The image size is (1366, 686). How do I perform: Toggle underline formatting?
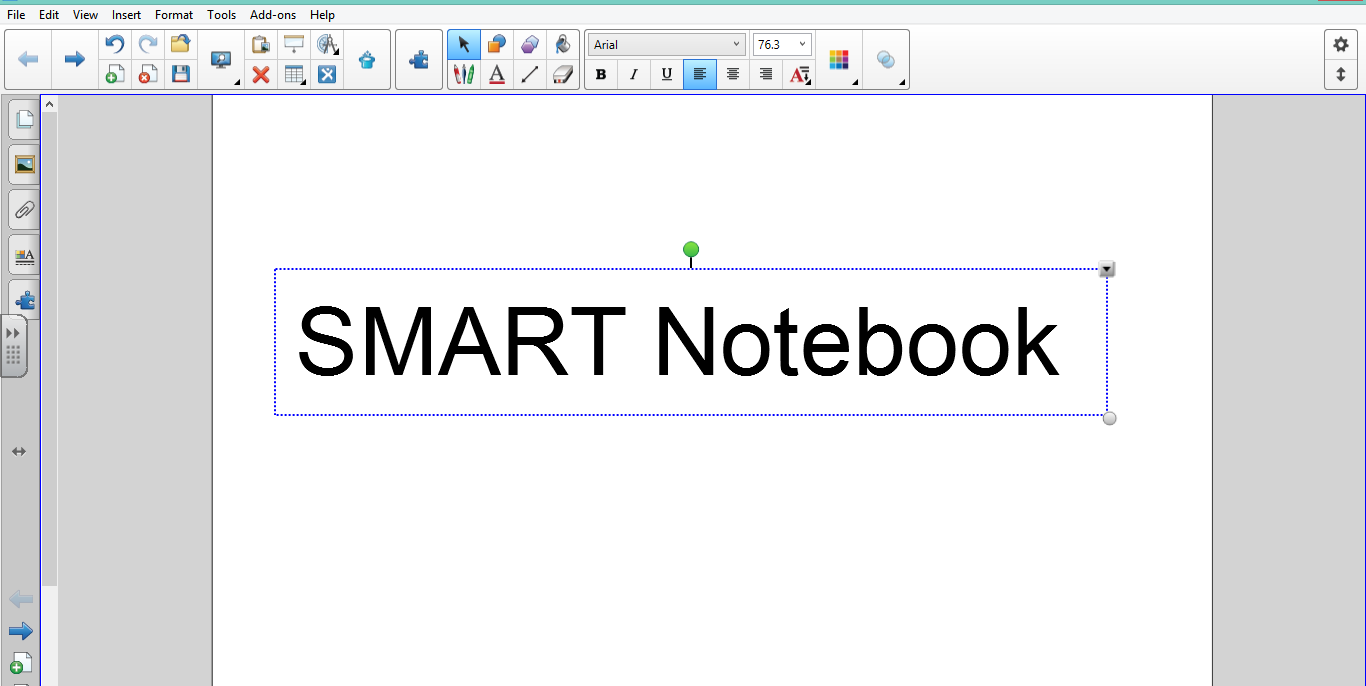[667, 74]
